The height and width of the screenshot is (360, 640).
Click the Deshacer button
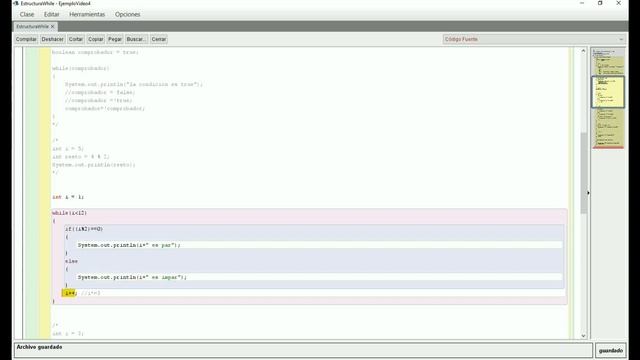coord(53,39)
